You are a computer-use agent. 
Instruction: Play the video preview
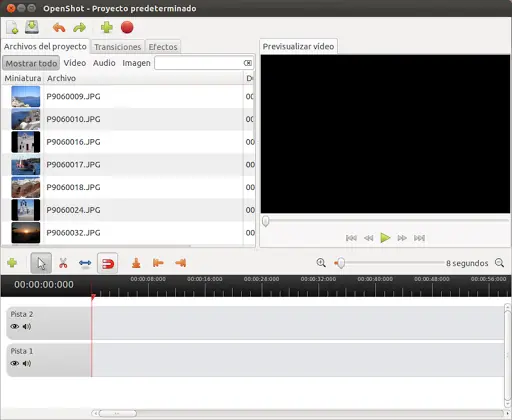(385, 238)
